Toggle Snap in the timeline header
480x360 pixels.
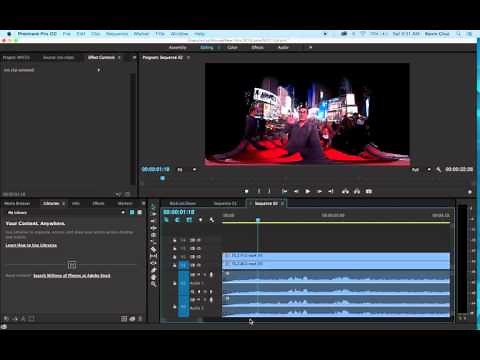[177, 220]
